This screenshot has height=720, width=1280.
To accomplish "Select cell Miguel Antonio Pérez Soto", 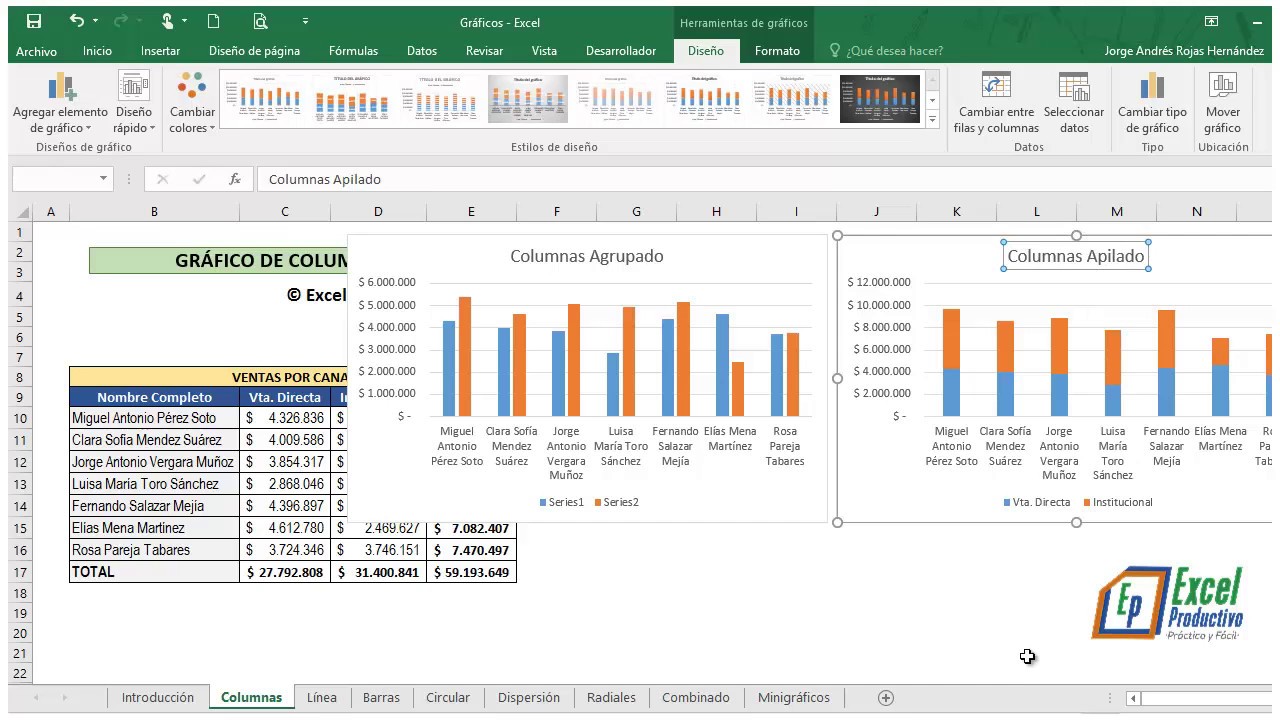I will (x=154, y=418).
